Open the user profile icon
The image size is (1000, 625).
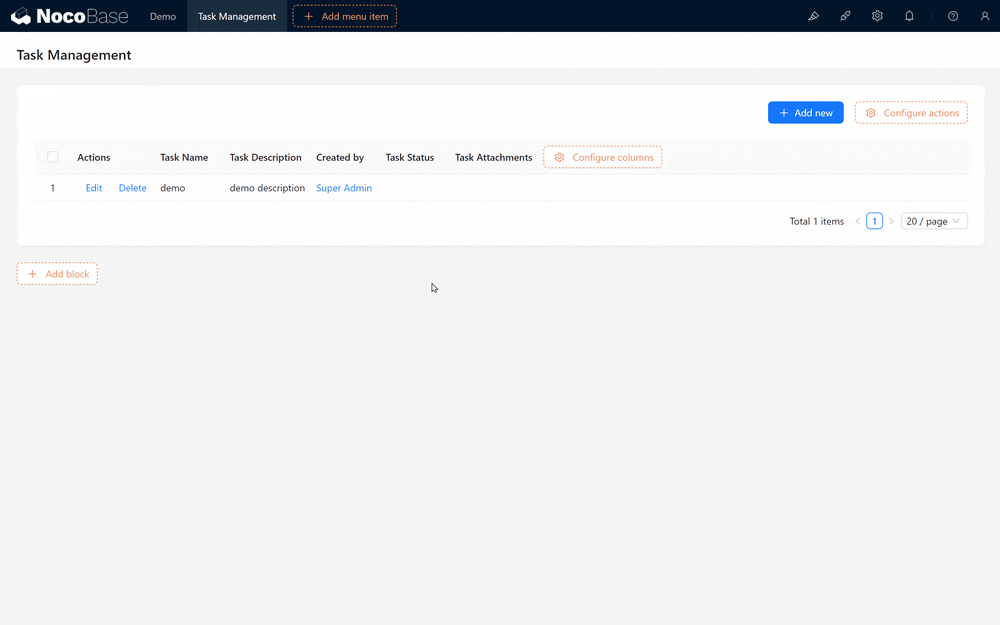coord(985,16)
